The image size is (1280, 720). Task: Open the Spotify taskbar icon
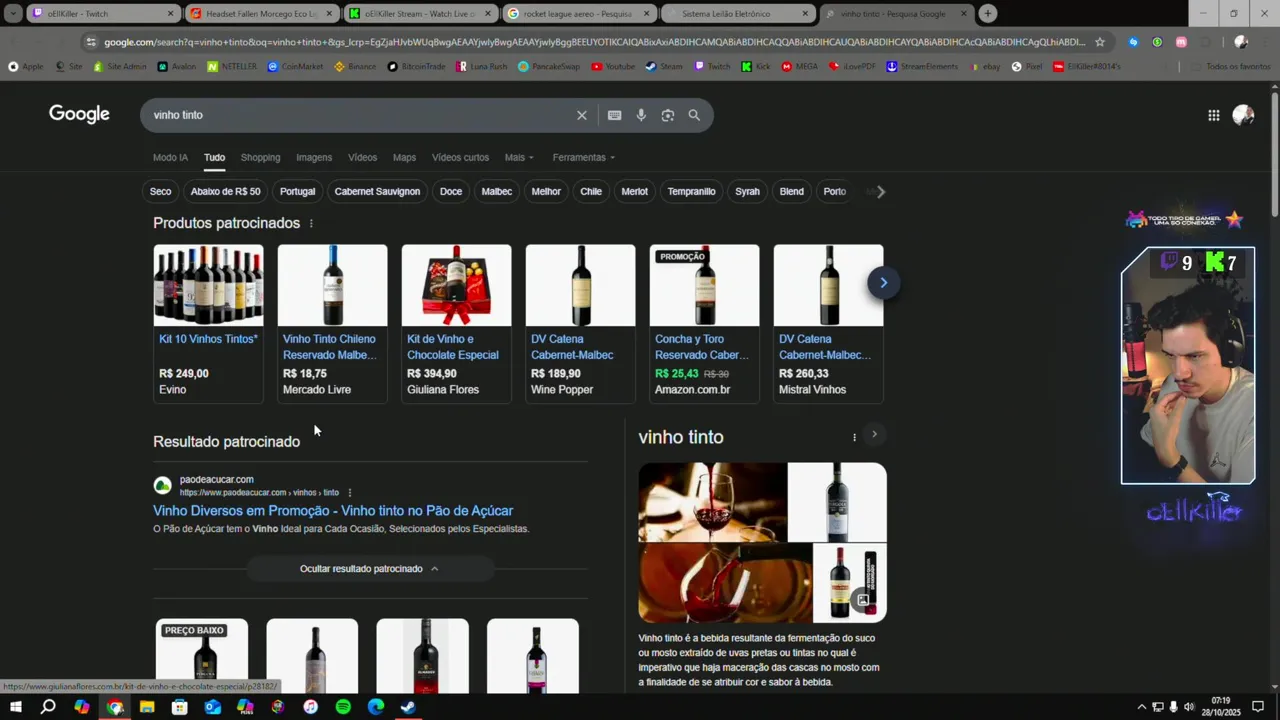pos(343,707)
